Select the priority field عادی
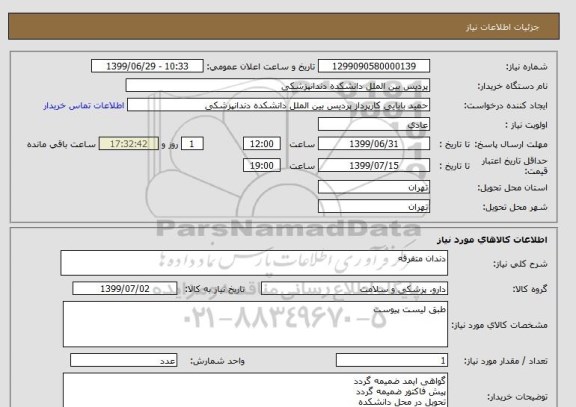The height and width of the screenshot is (407, 576). click(374, 124)
